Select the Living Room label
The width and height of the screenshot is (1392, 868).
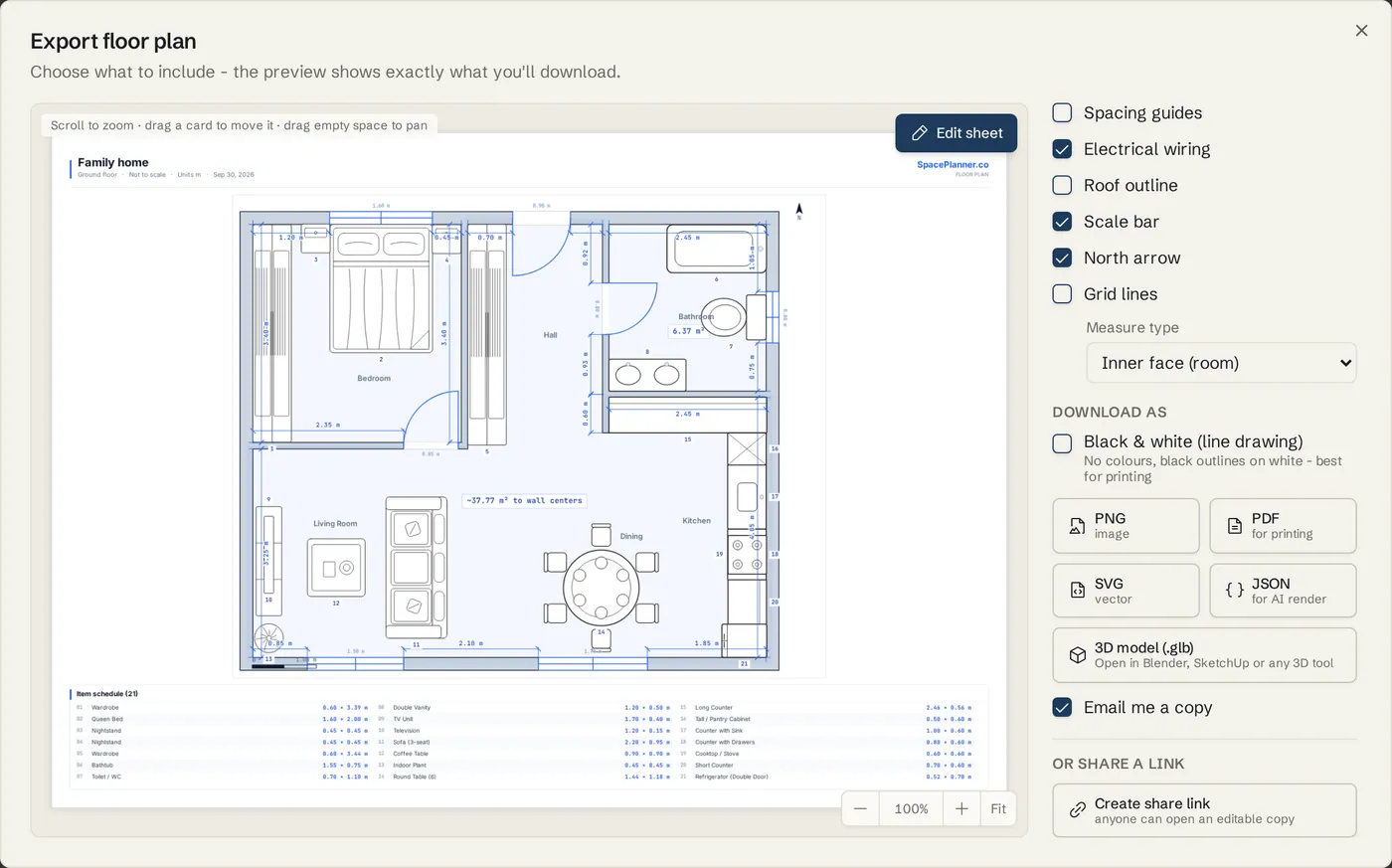coord(335,524)
